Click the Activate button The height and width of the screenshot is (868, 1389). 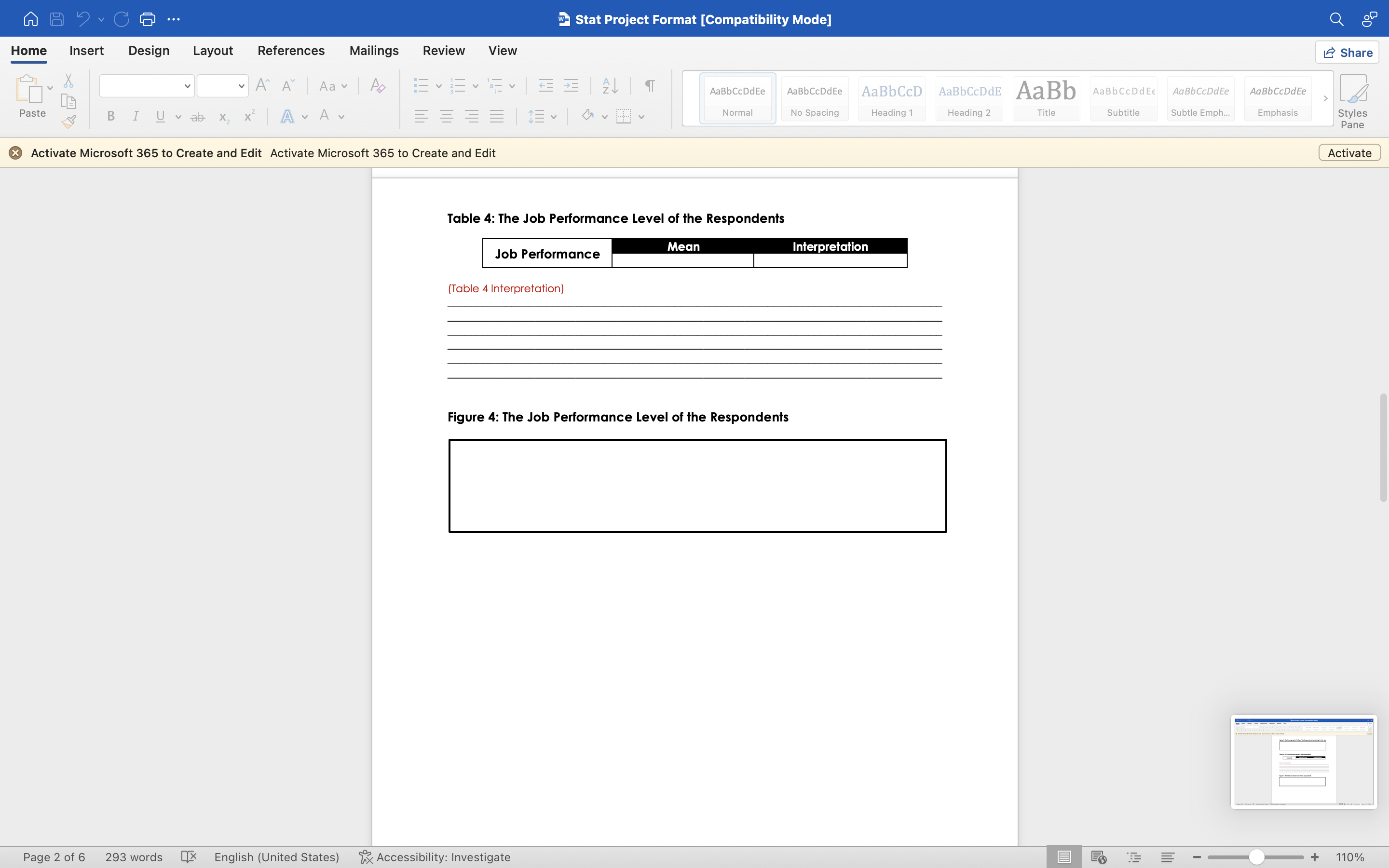point(1349,153)
